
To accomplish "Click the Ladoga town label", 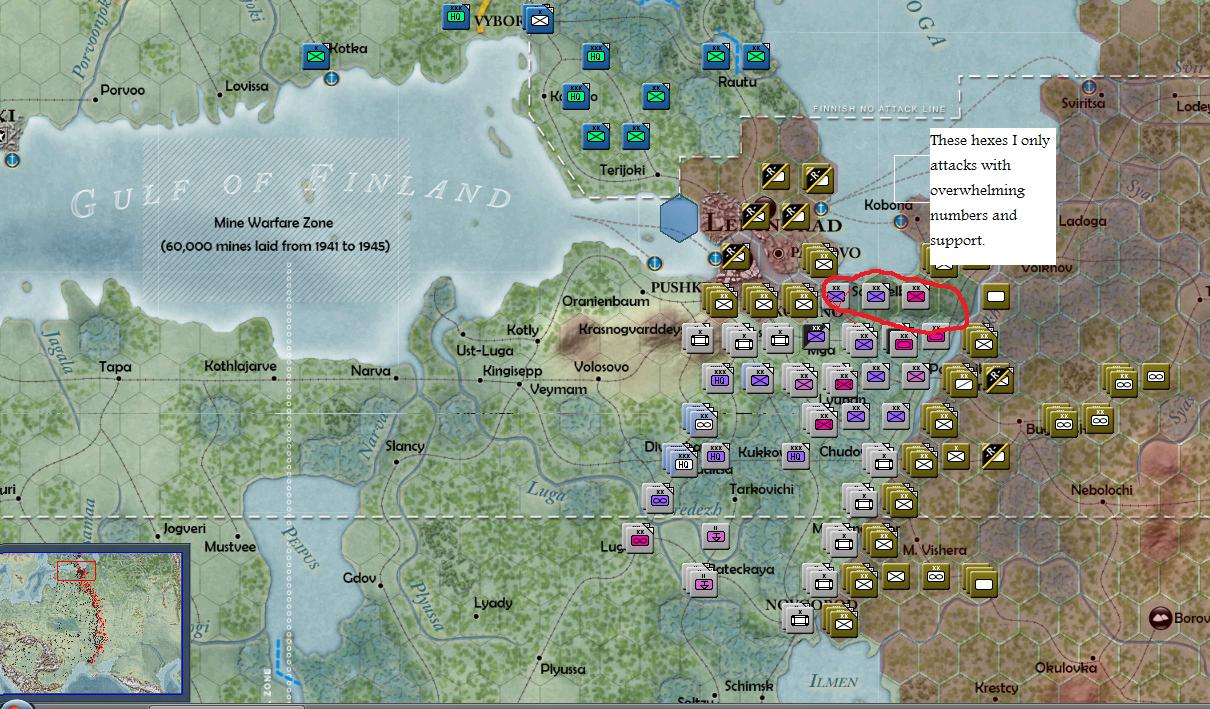I will 1082,221.
